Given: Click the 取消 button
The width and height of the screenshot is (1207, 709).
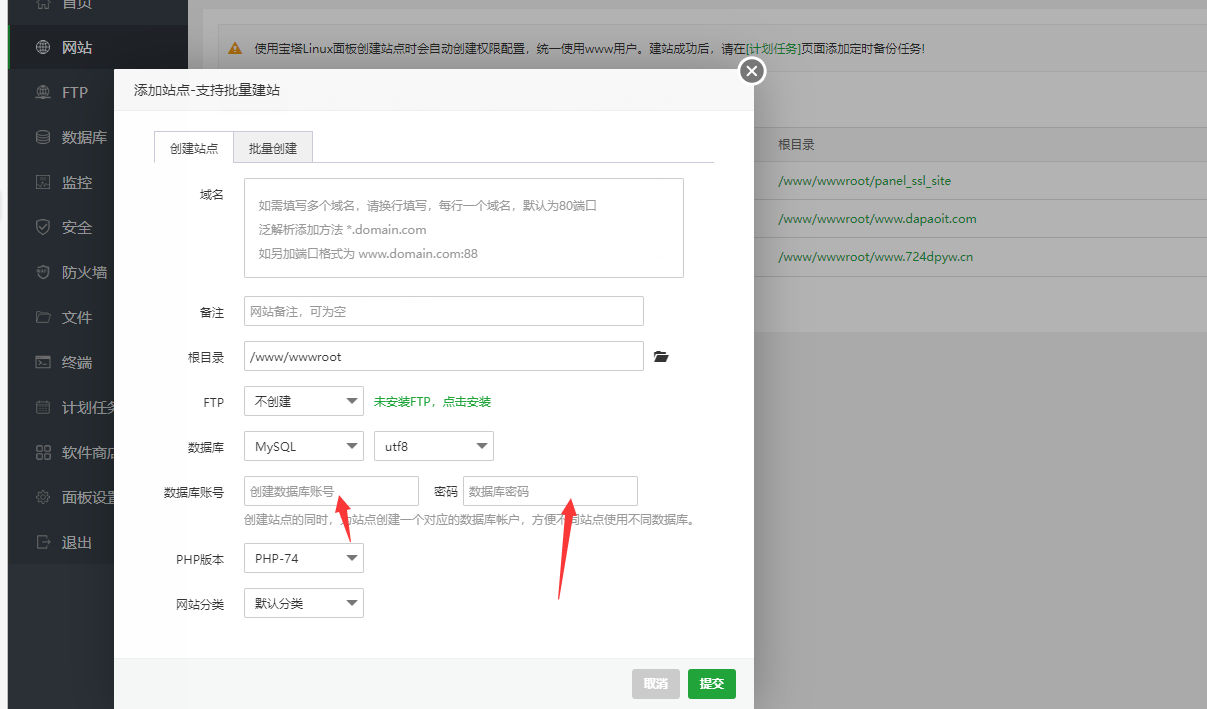Looking at the screenshot, I should click(x=656, y=684).
